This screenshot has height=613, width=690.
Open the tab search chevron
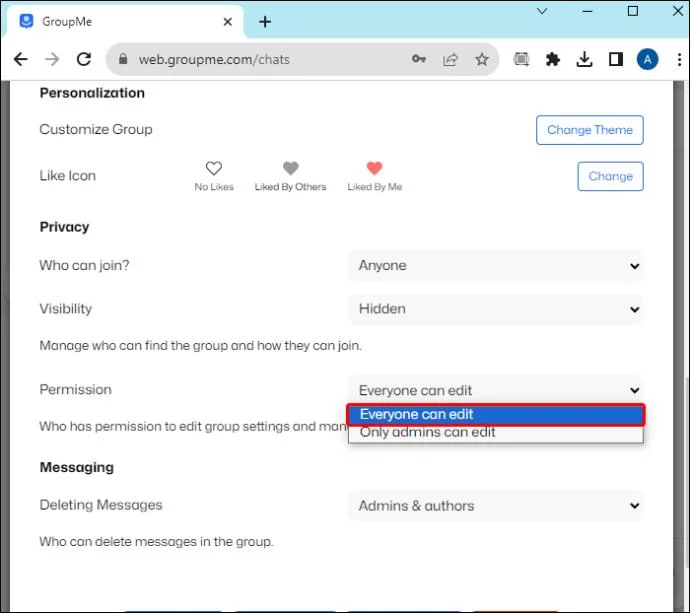coord(542,11)
